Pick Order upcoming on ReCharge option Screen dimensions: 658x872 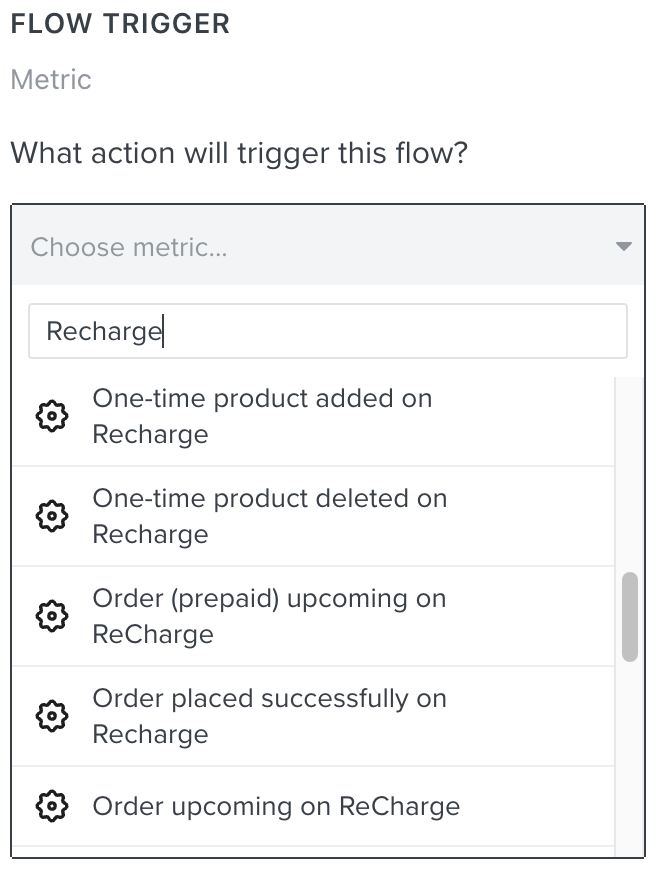click(313, 806)
